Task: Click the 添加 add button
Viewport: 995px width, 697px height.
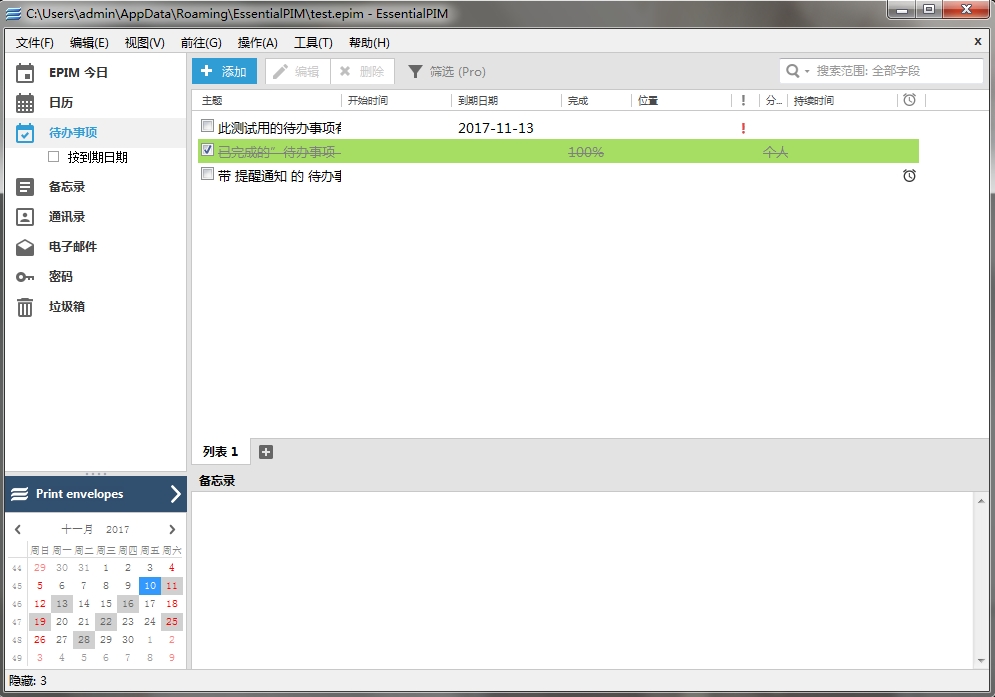Action: pos(224,72)
